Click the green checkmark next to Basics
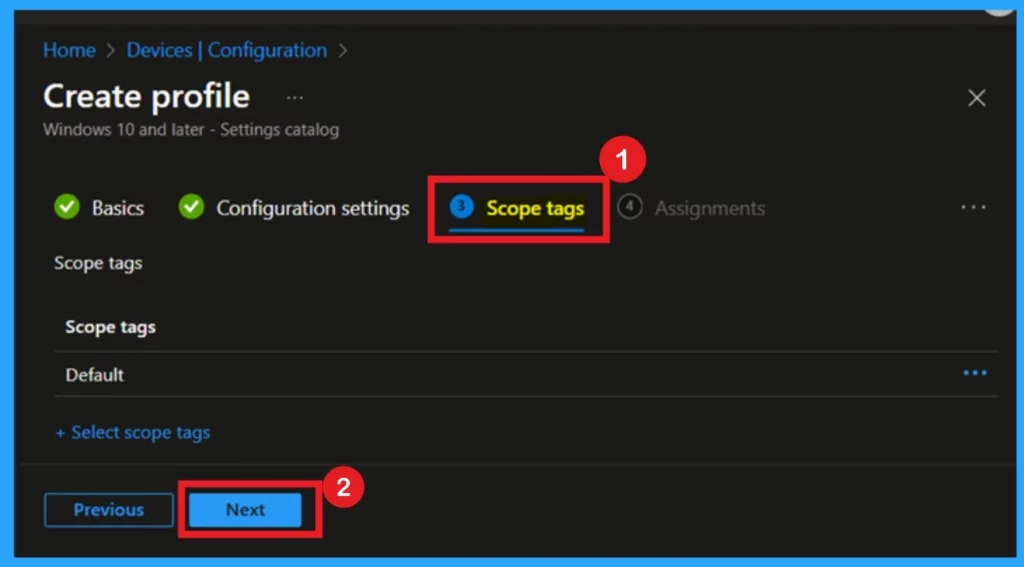 tap(67, 207)
